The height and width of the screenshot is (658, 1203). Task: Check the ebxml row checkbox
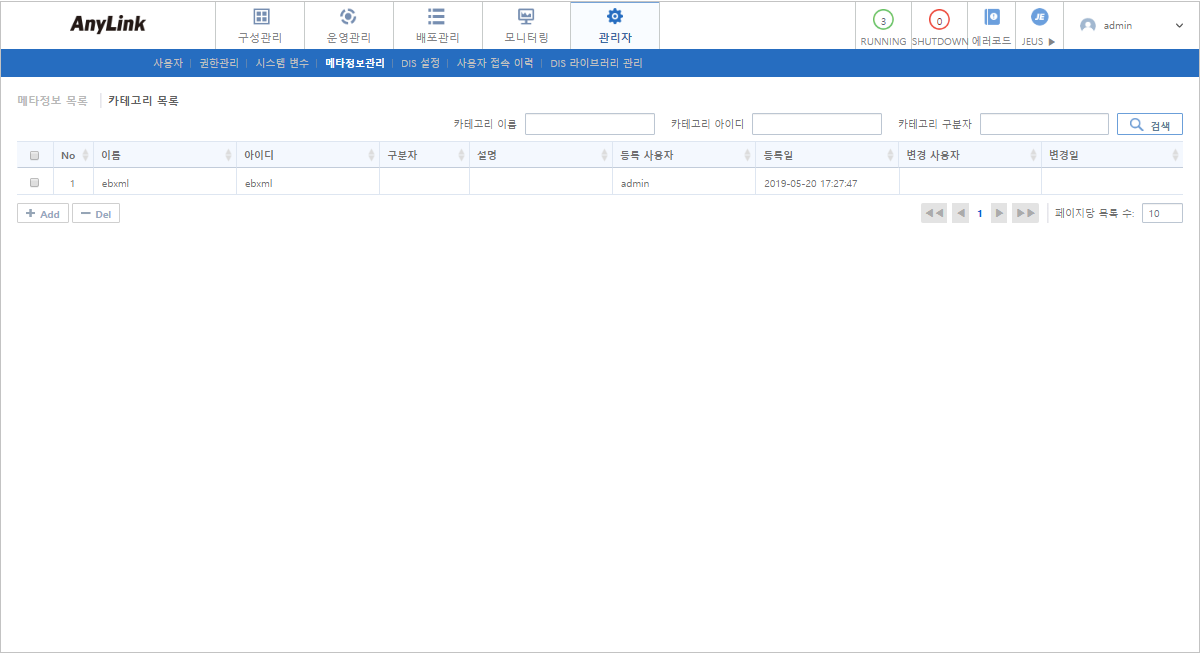[x=34, y=183]
